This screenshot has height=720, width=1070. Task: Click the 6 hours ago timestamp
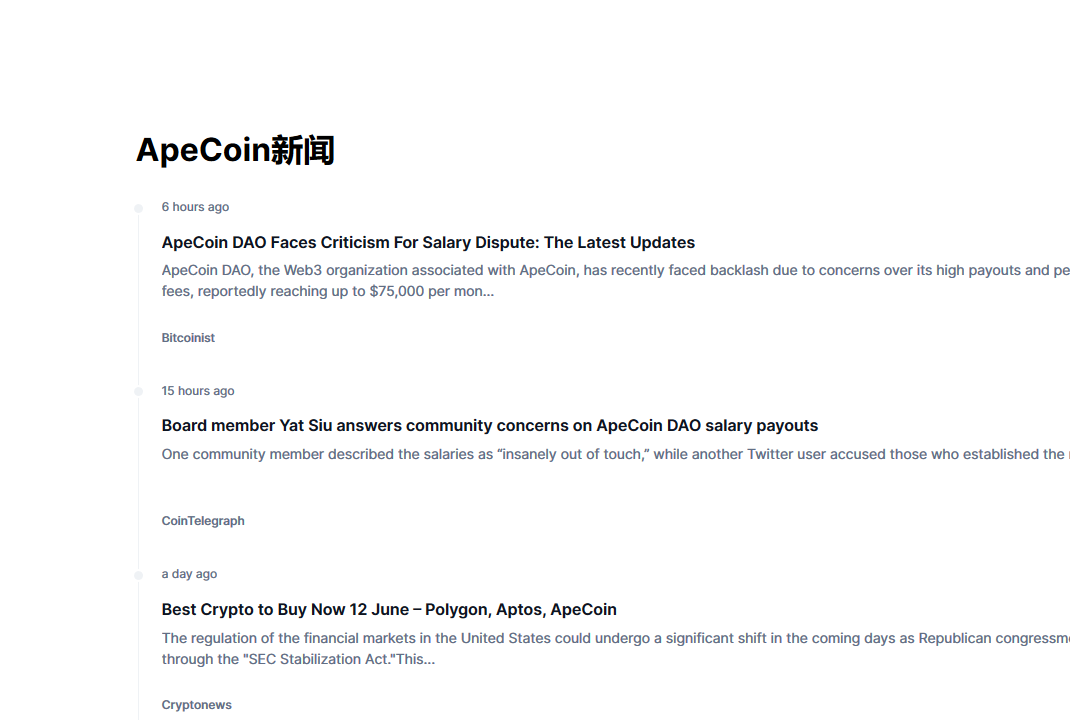[x=195, y=207]
